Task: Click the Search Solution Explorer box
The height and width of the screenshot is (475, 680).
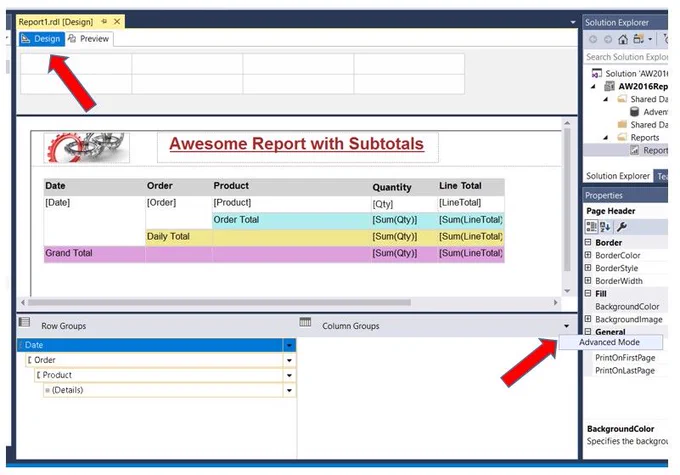Action: click(x=626, y=57)
